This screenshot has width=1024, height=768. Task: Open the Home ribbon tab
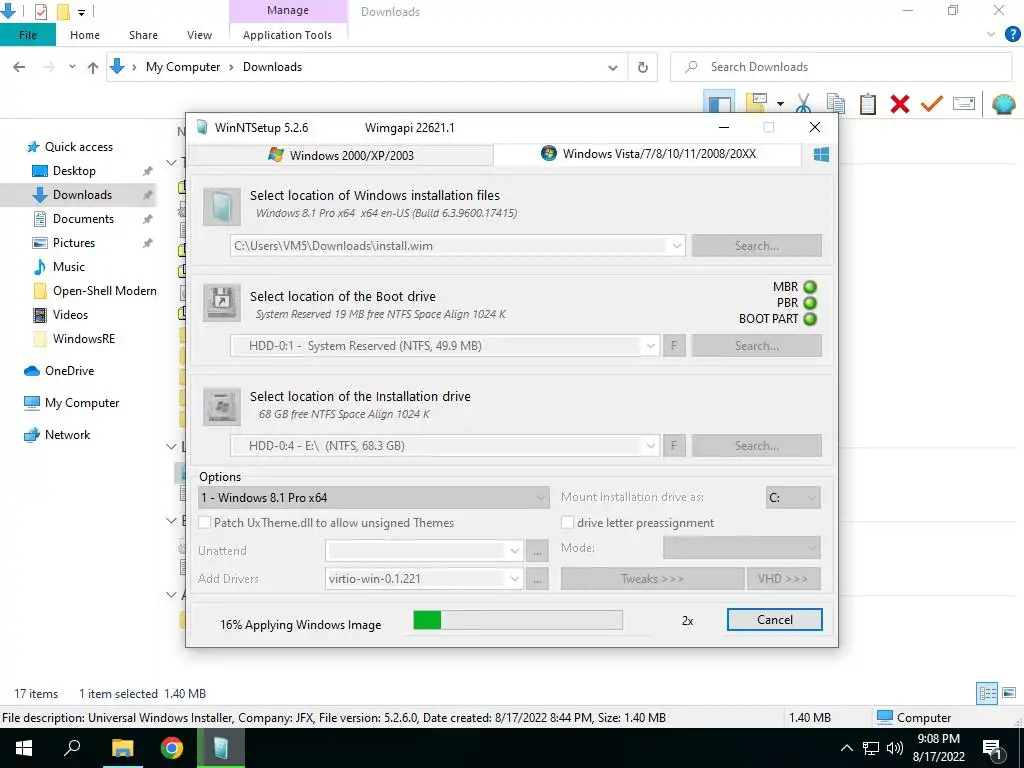[x=85, y=35]
